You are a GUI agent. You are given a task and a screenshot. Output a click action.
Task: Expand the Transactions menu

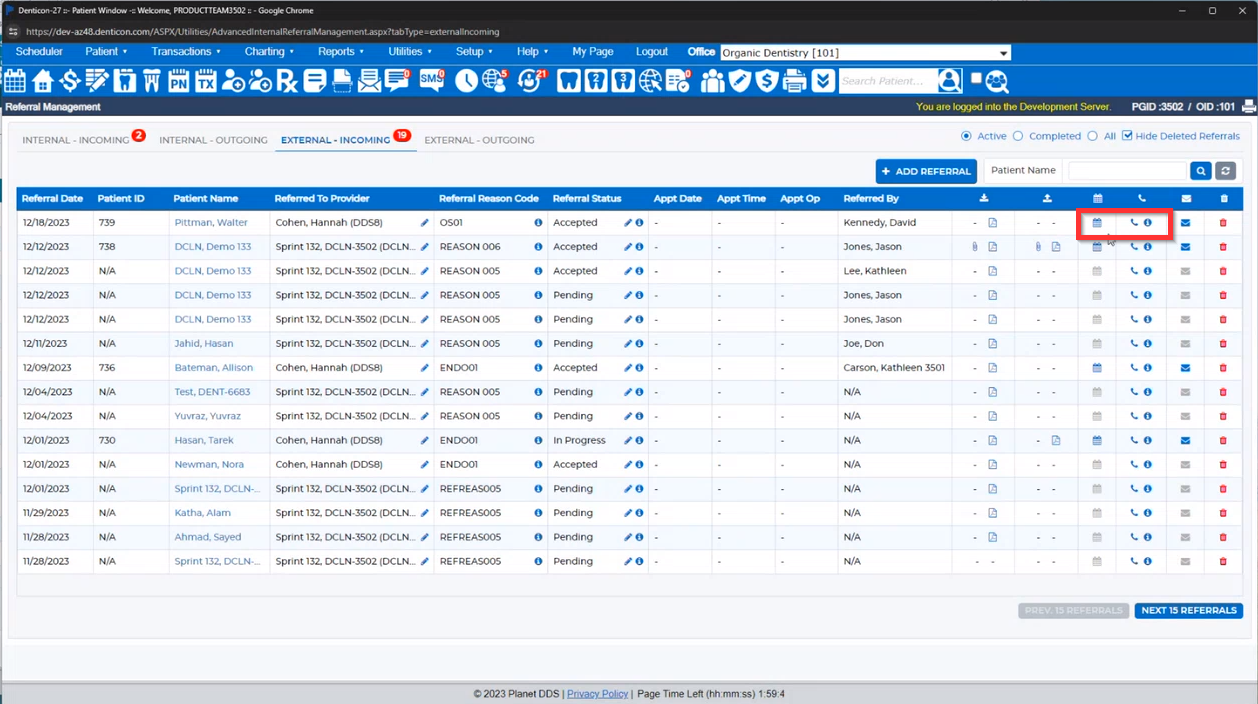click(186, 52)
